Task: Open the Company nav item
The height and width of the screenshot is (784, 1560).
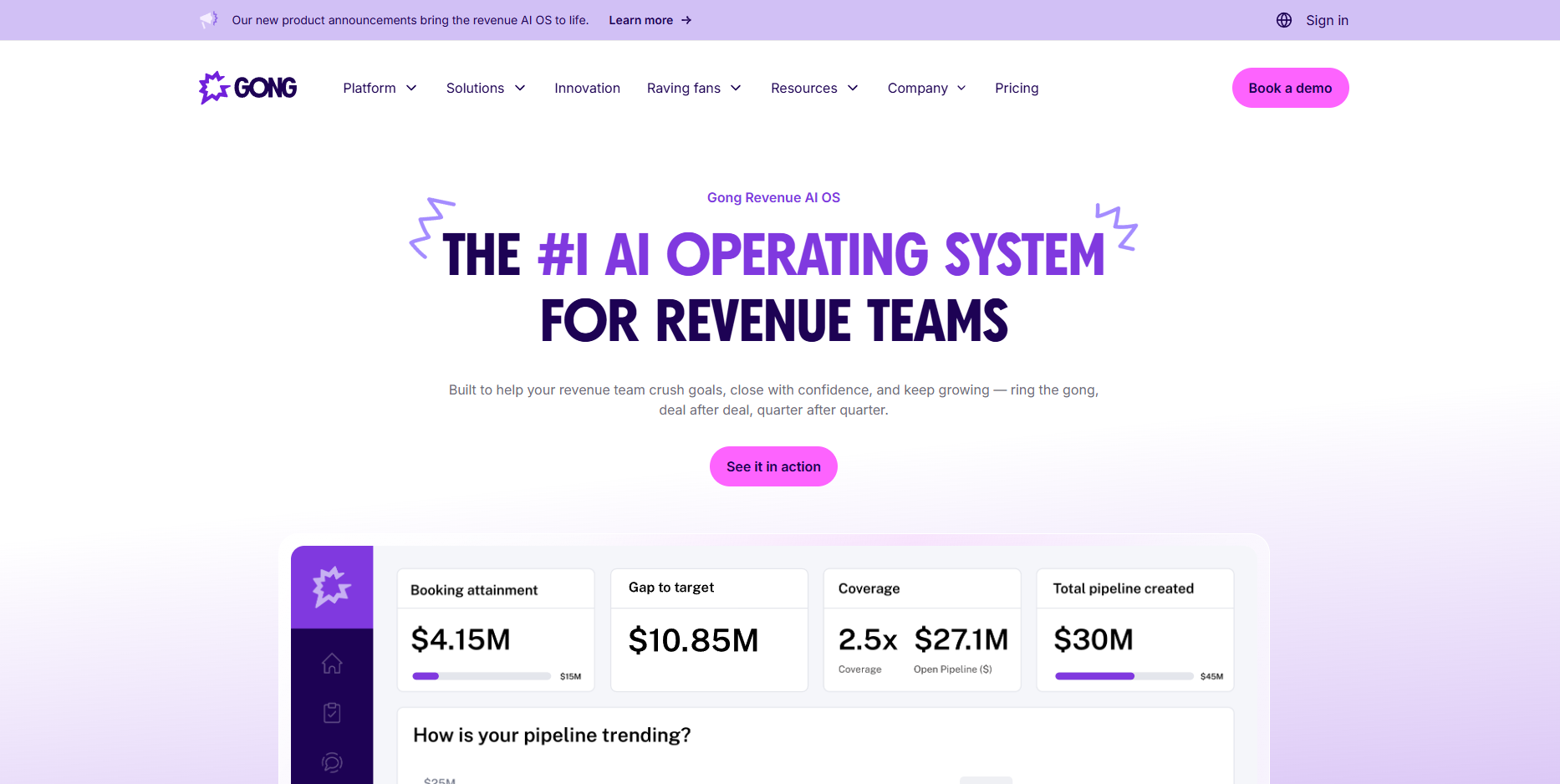Action: [917, 88]
